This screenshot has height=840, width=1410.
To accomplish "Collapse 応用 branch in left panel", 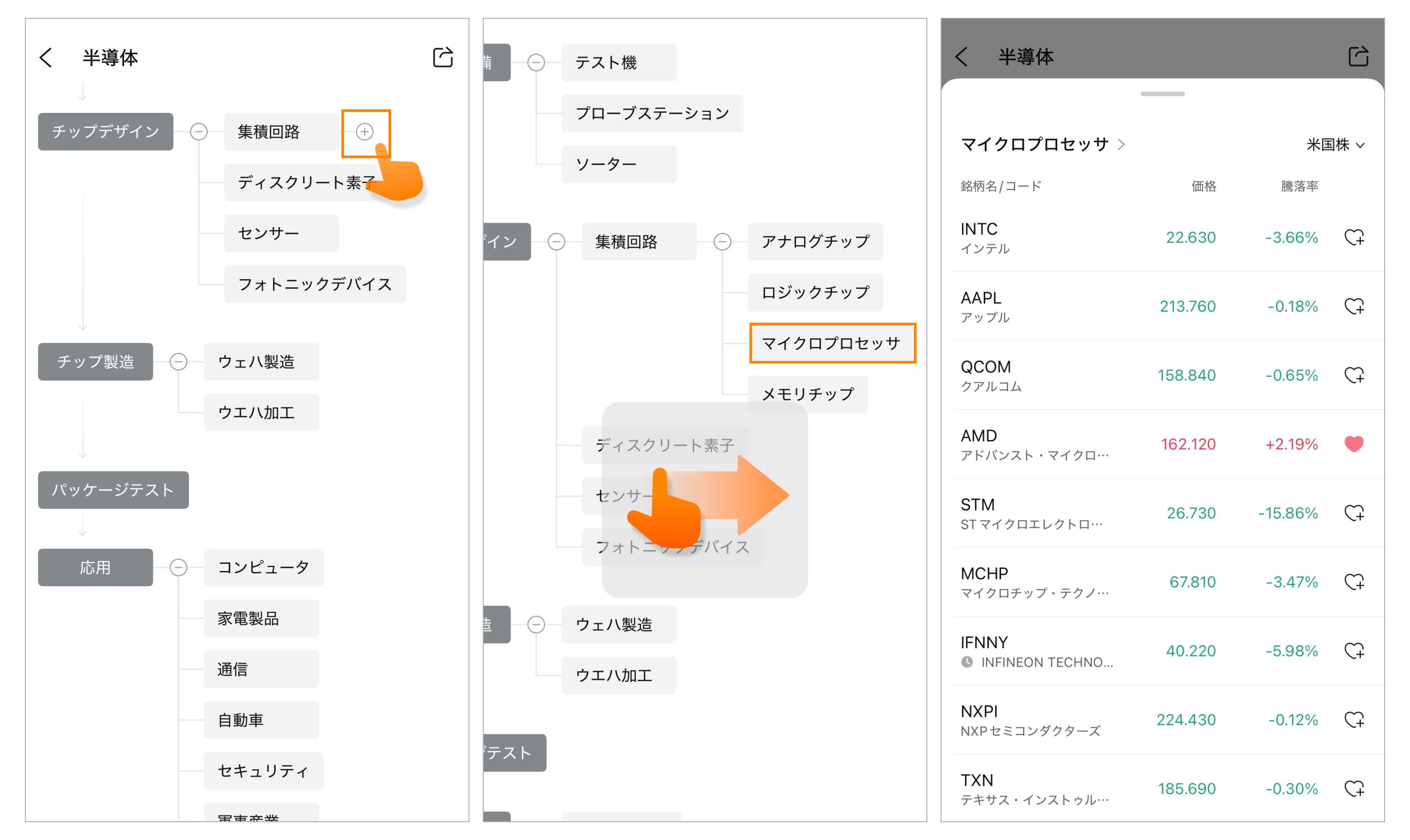I will [x=178, y=567].
